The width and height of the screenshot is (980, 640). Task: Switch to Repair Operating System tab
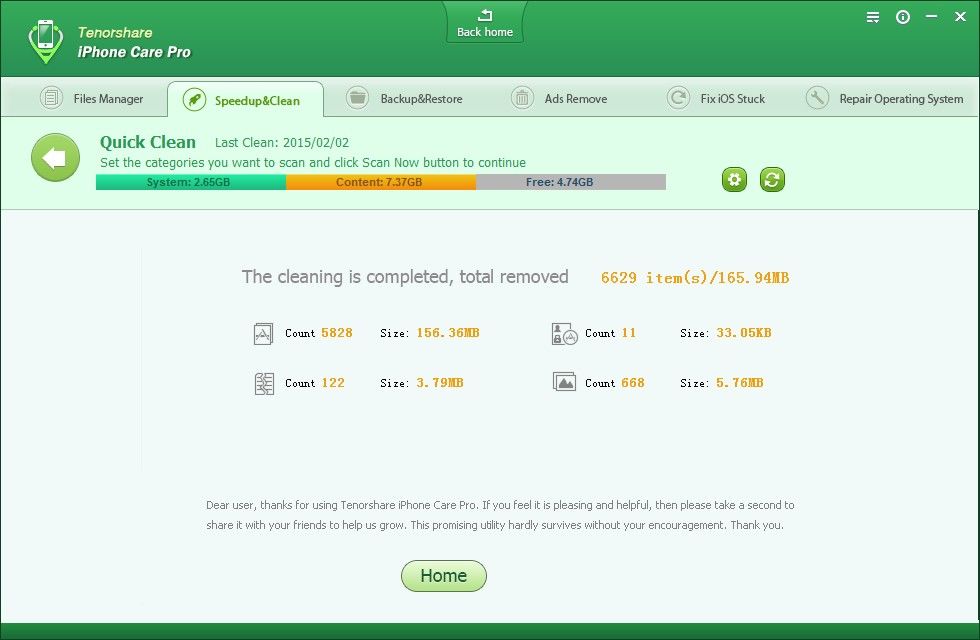pyautogui.click(x=885, y=99)
